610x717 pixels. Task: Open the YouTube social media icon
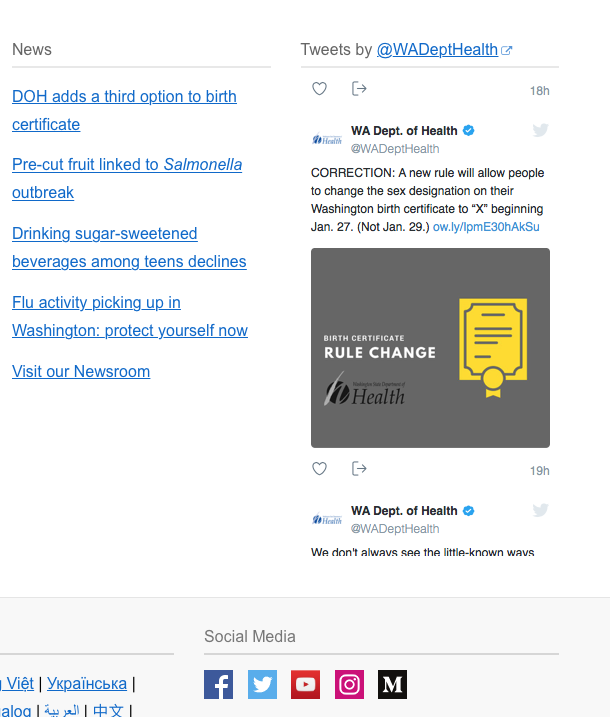(306, 684)
